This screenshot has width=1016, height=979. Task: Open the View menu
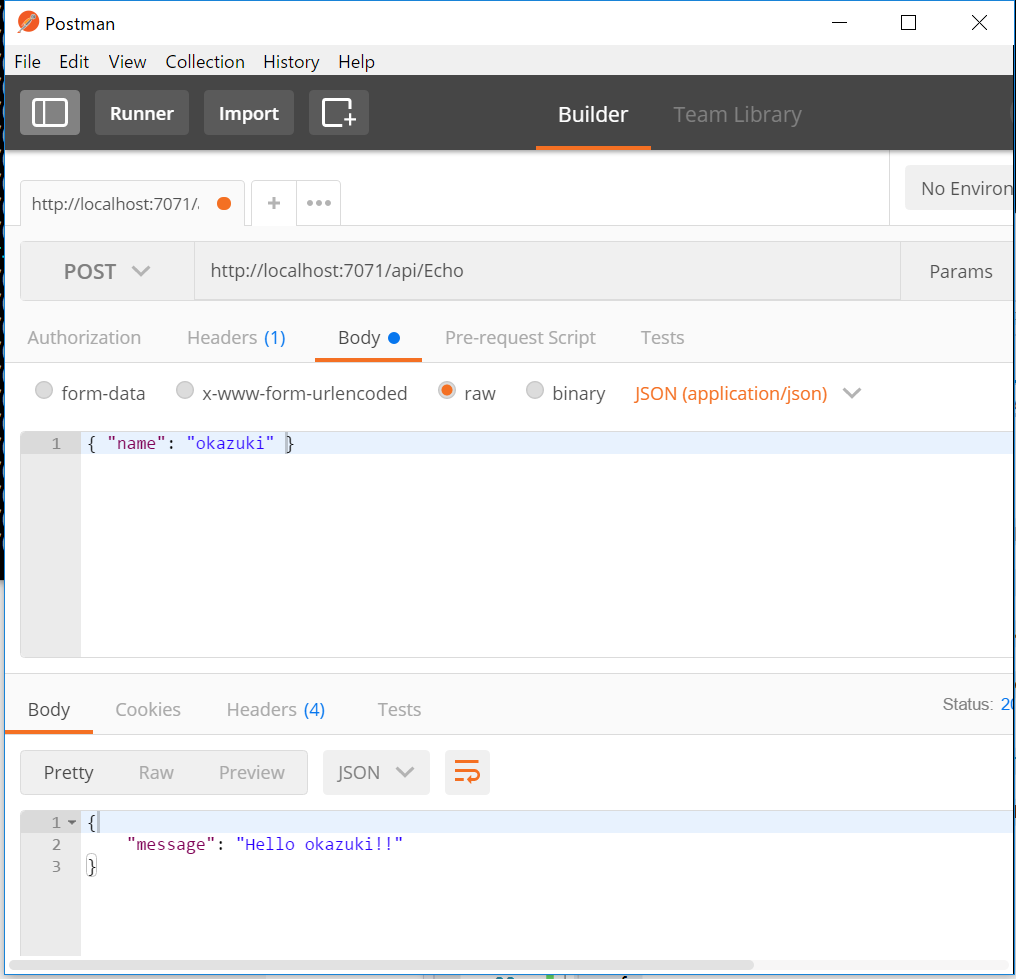127,62
